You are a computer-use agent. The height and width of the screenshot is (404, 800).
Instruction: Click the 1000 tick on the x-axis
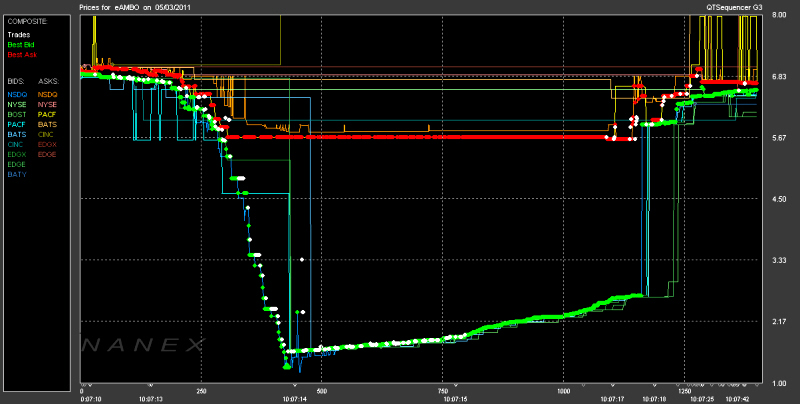[x=563, y=390]
